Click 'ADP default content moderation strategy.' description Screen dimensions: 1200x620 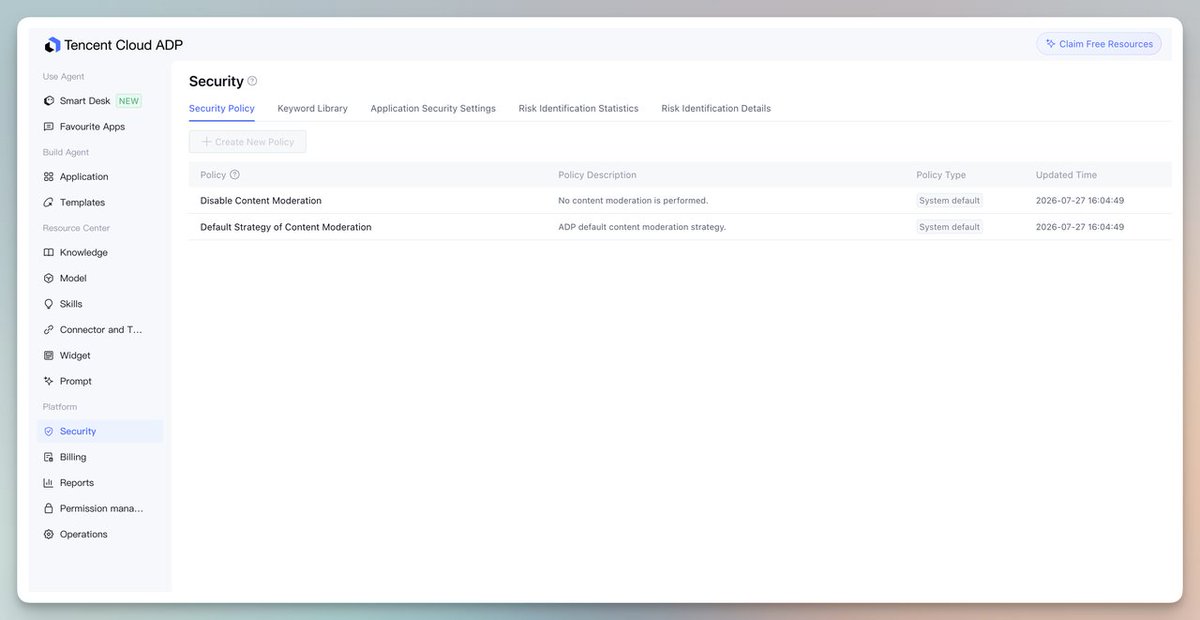[642, 227]
